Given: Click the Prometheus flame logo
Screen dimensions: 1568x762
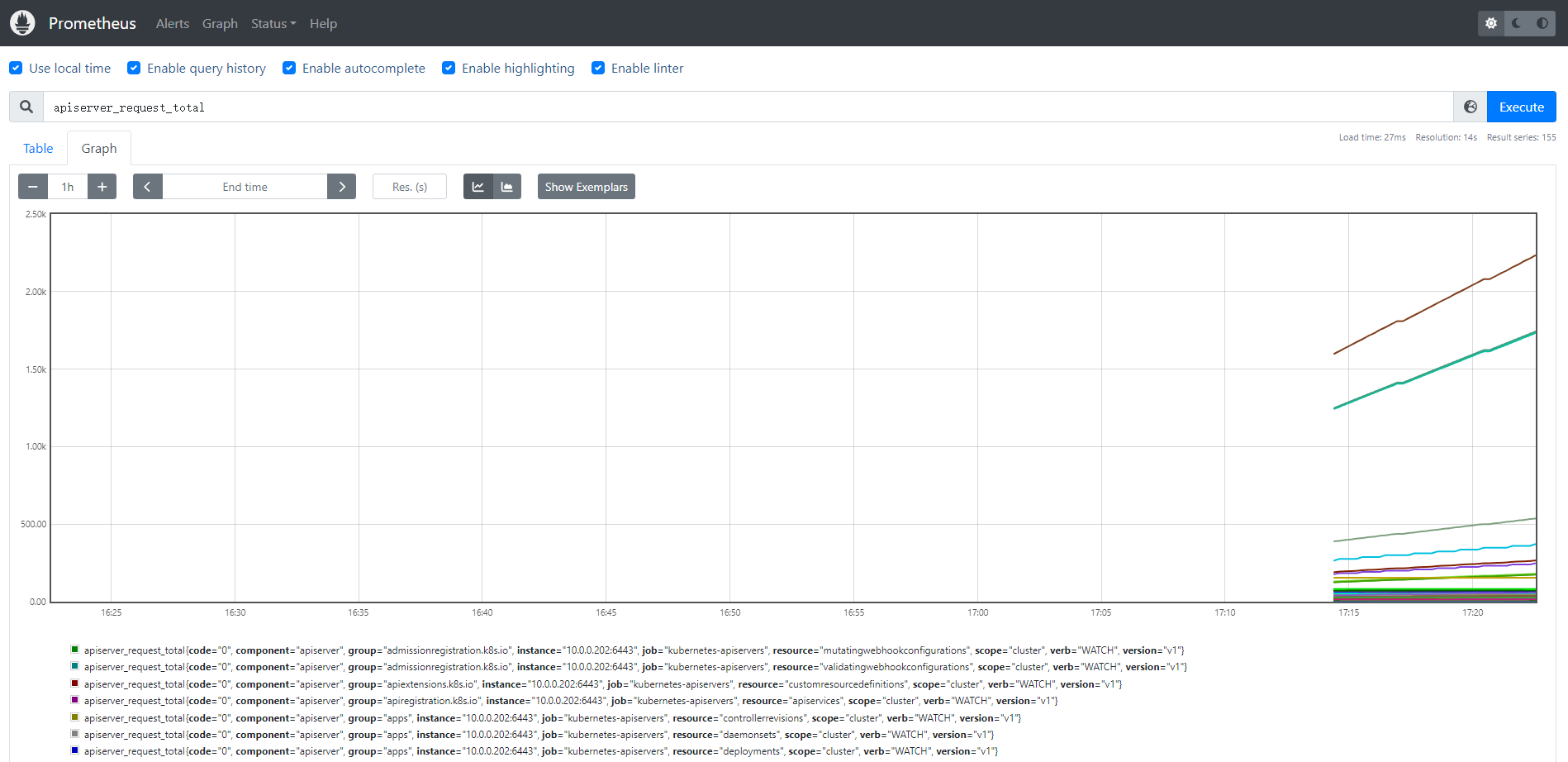Looking at the screenshot, I should coord(22,23).
